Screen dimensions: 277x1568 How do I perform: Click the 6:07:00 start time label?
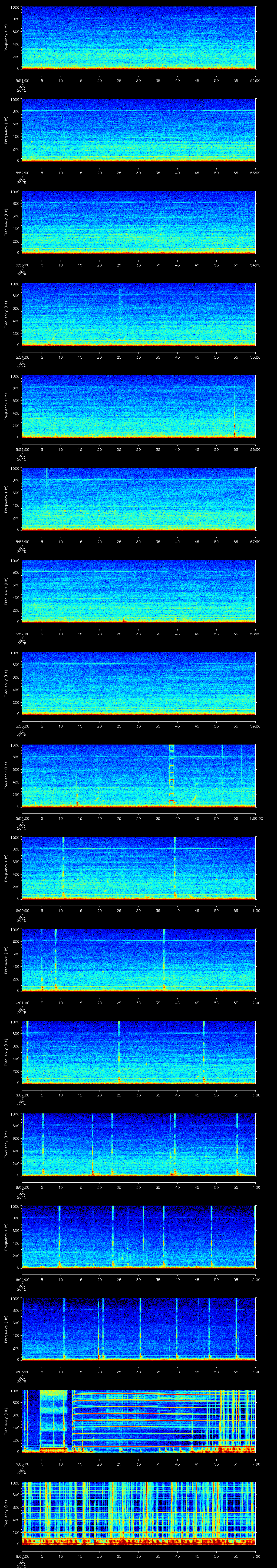tap(22, 1556)
